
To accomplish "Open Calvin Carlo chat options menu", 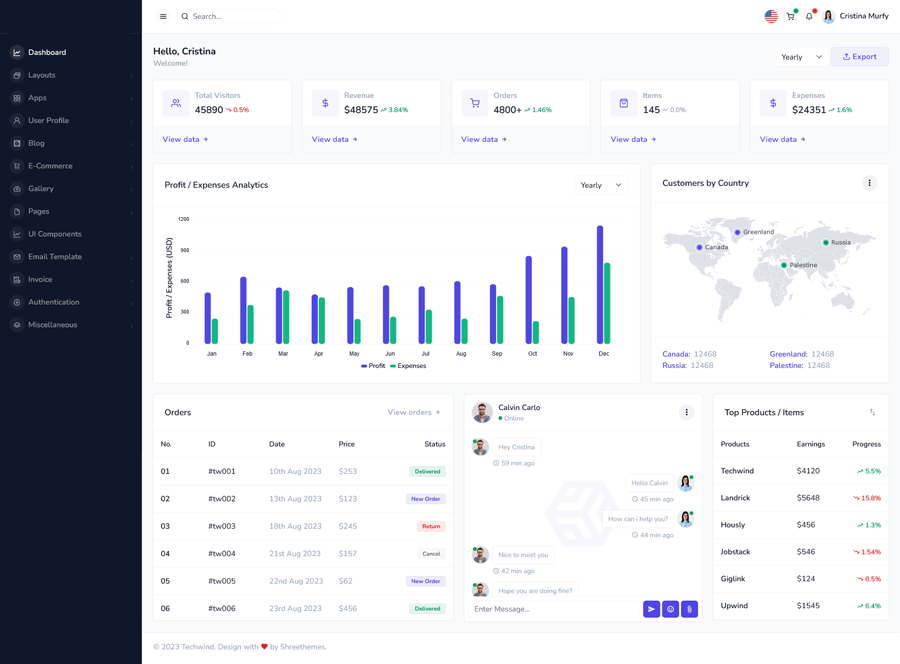I will [686, 412].
